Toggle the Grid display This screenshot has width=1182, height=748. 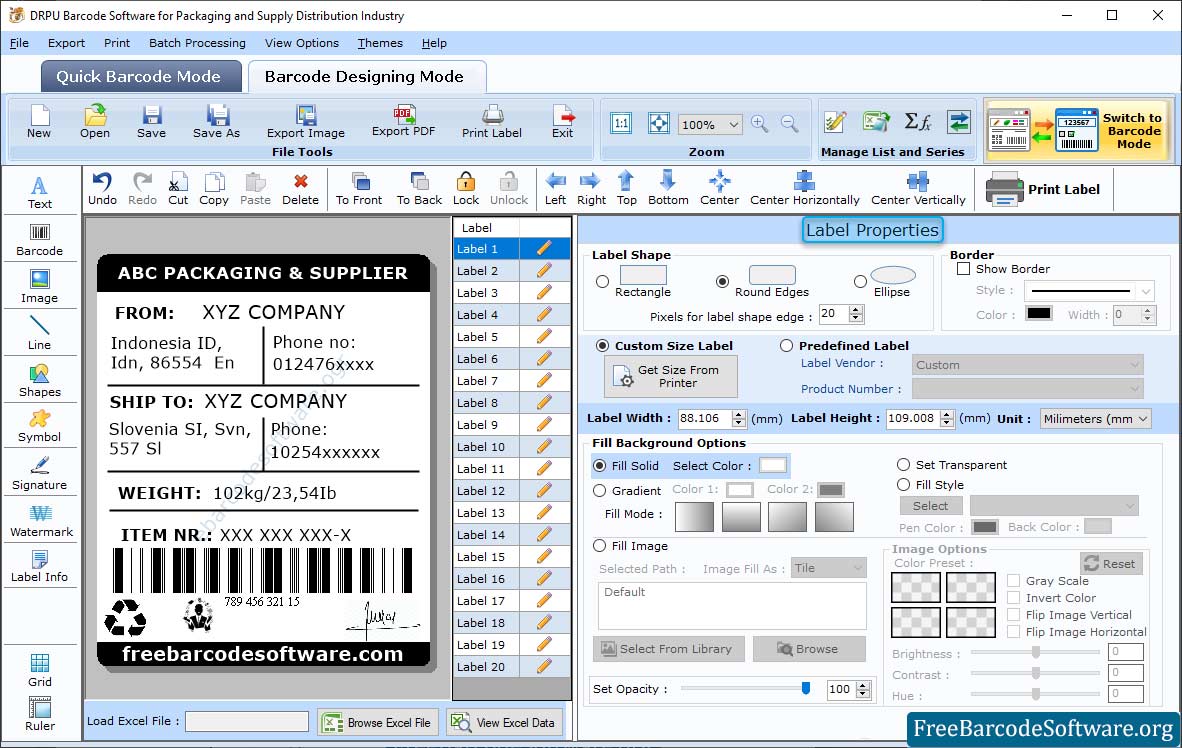39,670
